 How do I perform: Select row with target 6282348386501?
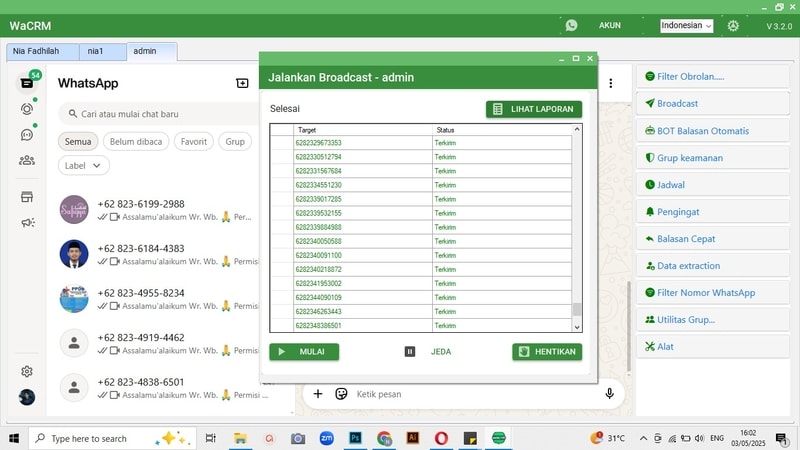(421, 326)
